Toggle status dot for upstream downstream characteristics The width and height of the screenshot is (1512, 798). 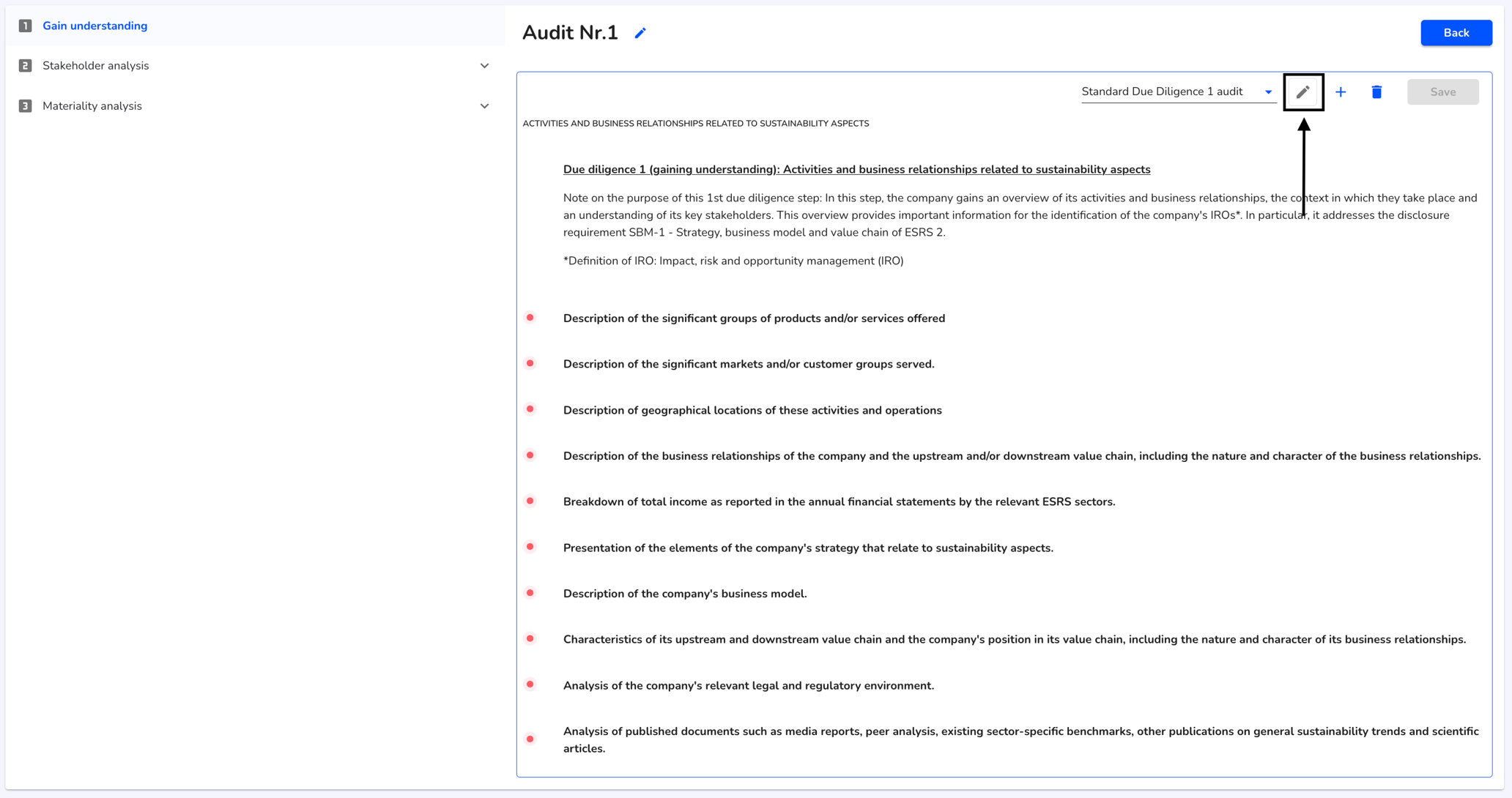(530, 639)
